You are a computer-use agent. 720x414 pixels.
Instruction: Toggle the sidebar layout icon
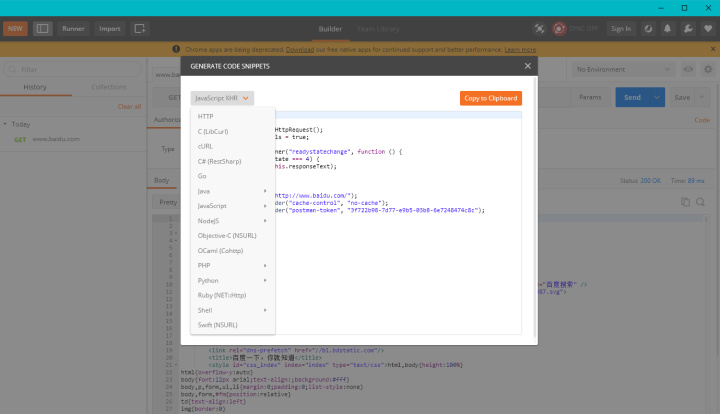42,28
